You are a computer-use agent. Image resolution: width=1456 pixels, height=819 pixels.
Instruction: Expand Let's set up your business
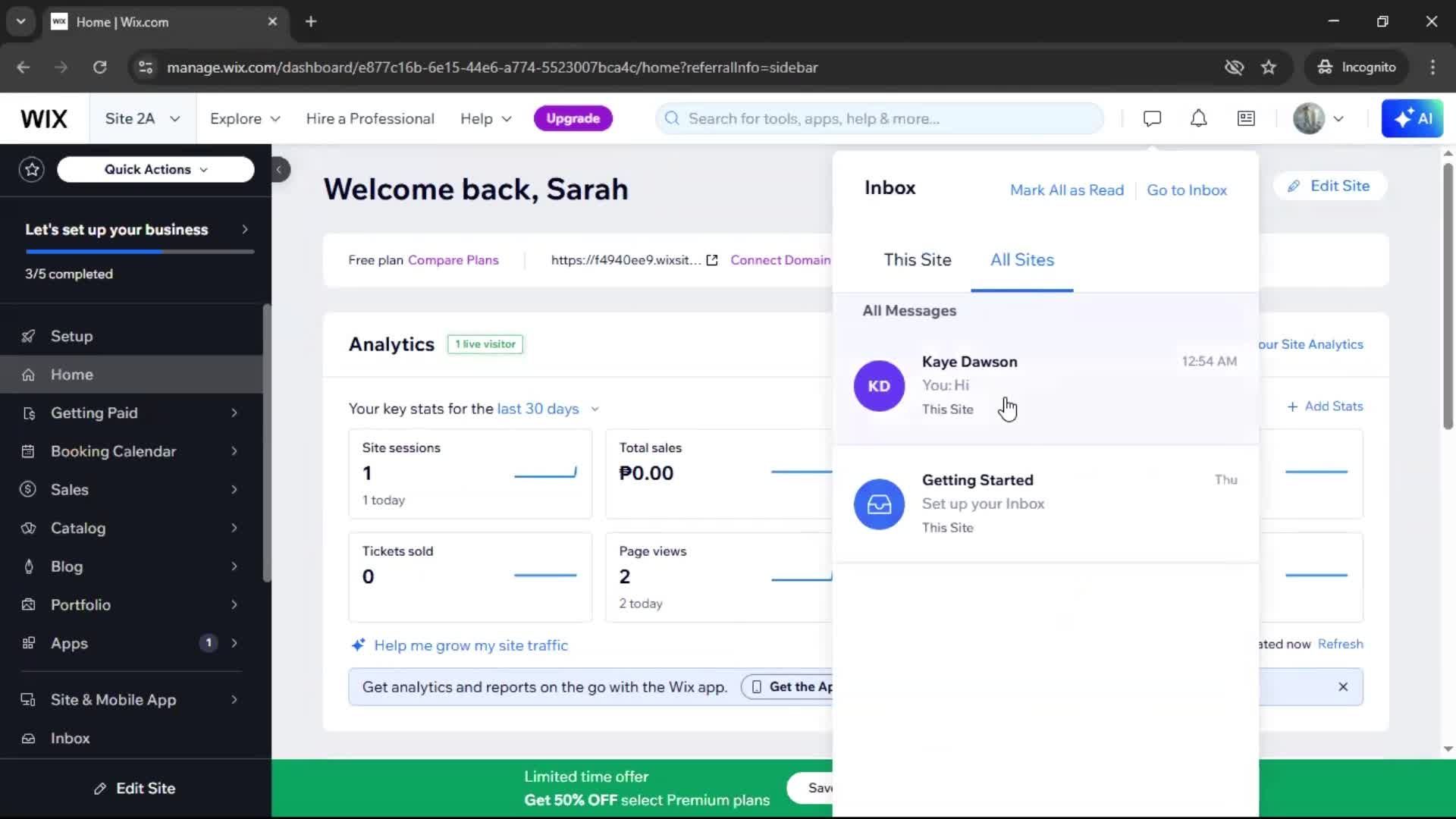coord(135,230)
